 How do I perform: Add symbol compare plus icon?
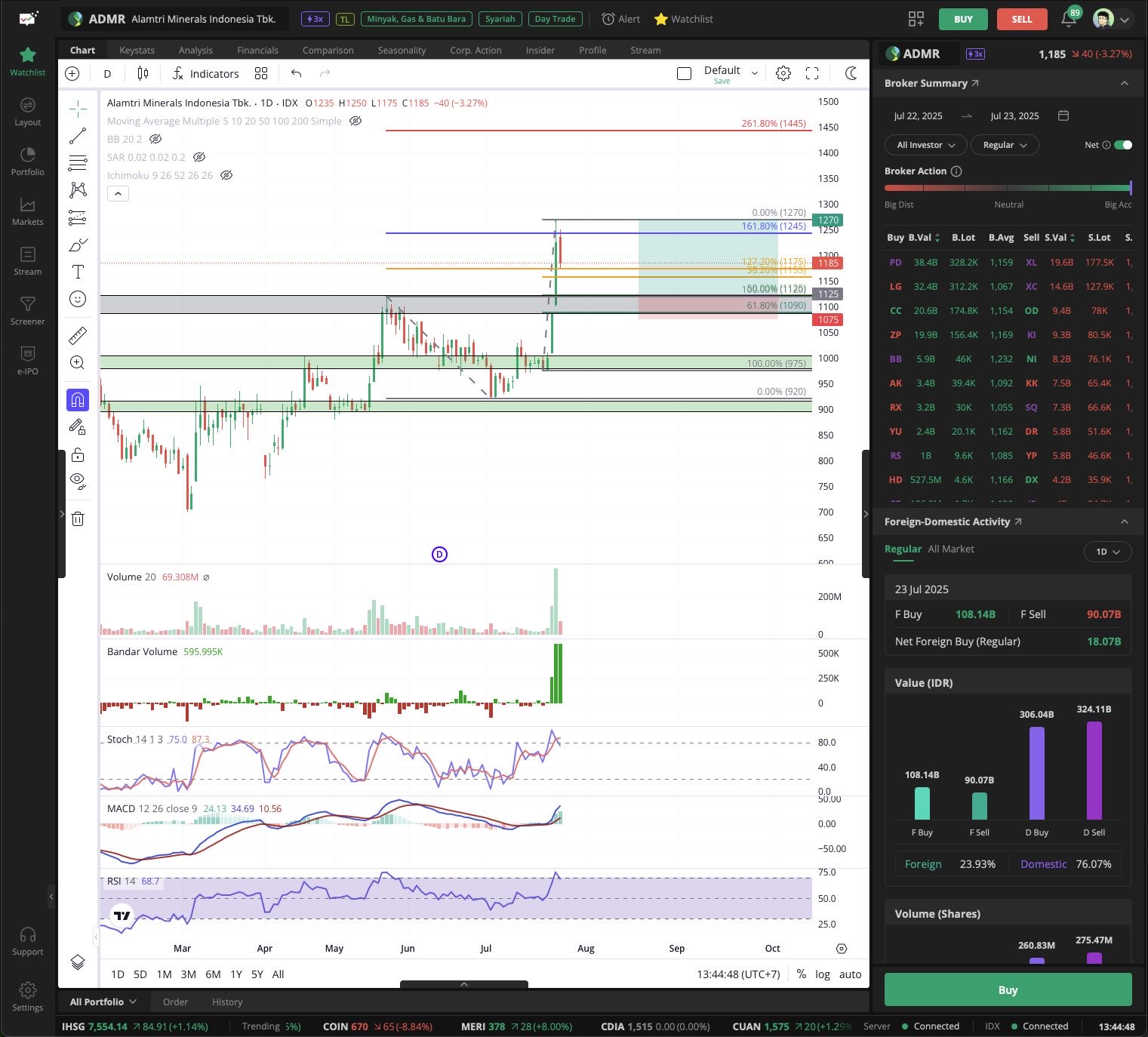[72, 73]
